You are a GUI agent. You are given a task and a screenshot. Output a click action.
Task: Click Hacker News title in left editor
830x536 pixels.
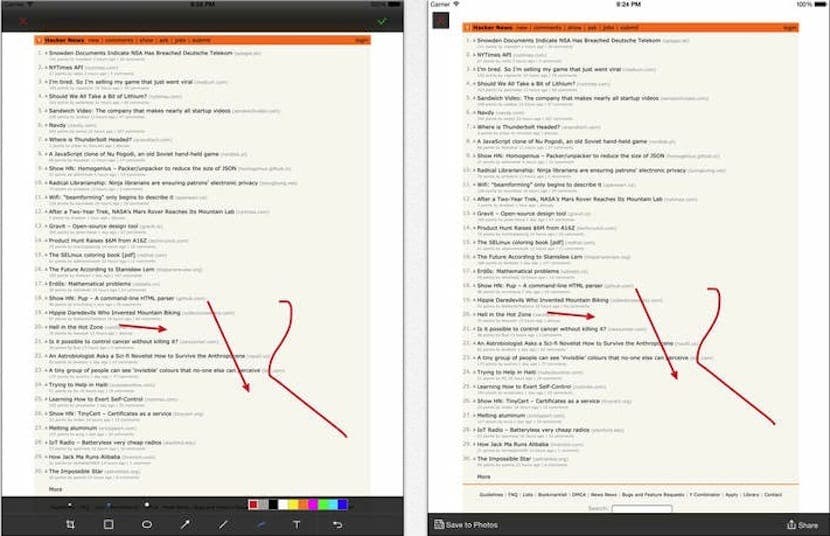pos(65,40)
